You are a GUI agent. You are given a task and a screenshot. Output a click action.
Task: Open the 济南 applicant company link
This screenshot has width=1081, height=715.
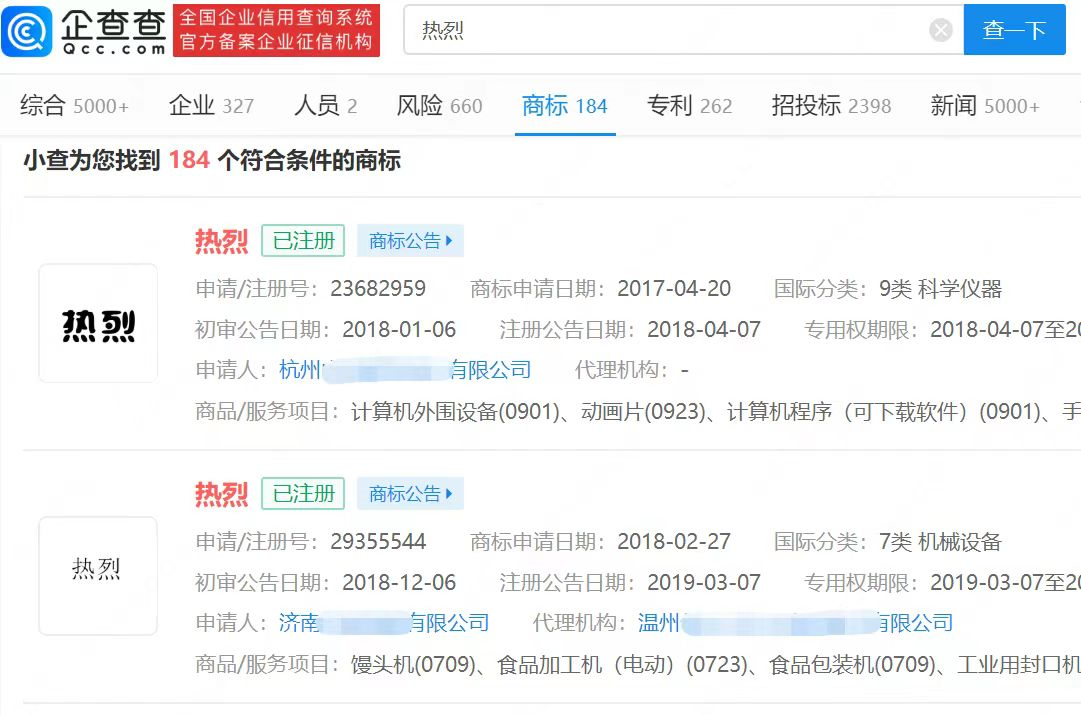click(384, 623)
